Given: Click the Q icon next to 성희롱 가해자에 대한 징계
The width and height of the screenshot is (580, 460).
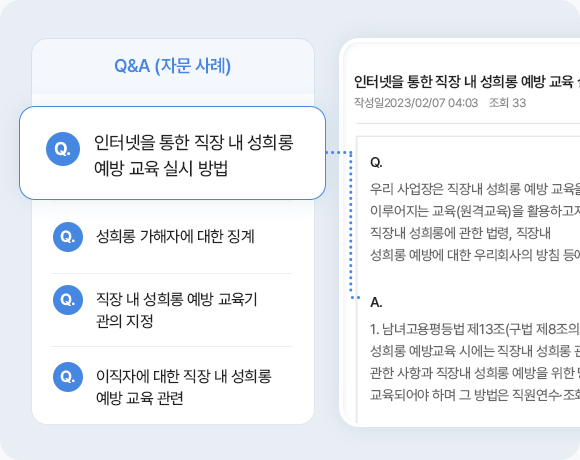Looking at the screenshot, I should tap(68, 237).
